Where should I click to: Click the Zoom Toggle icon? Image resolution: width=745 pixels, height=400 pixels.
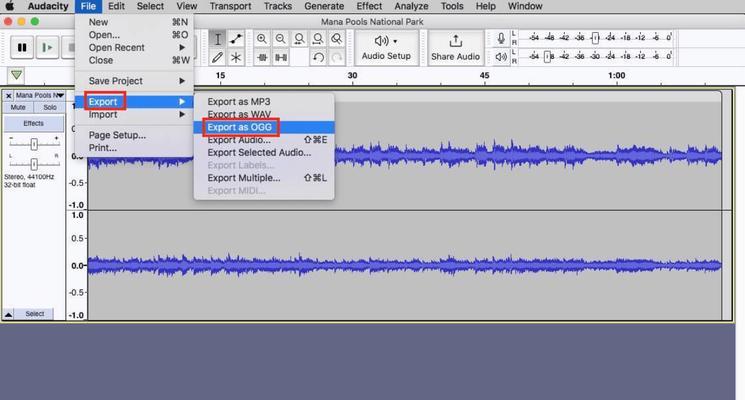336,39
